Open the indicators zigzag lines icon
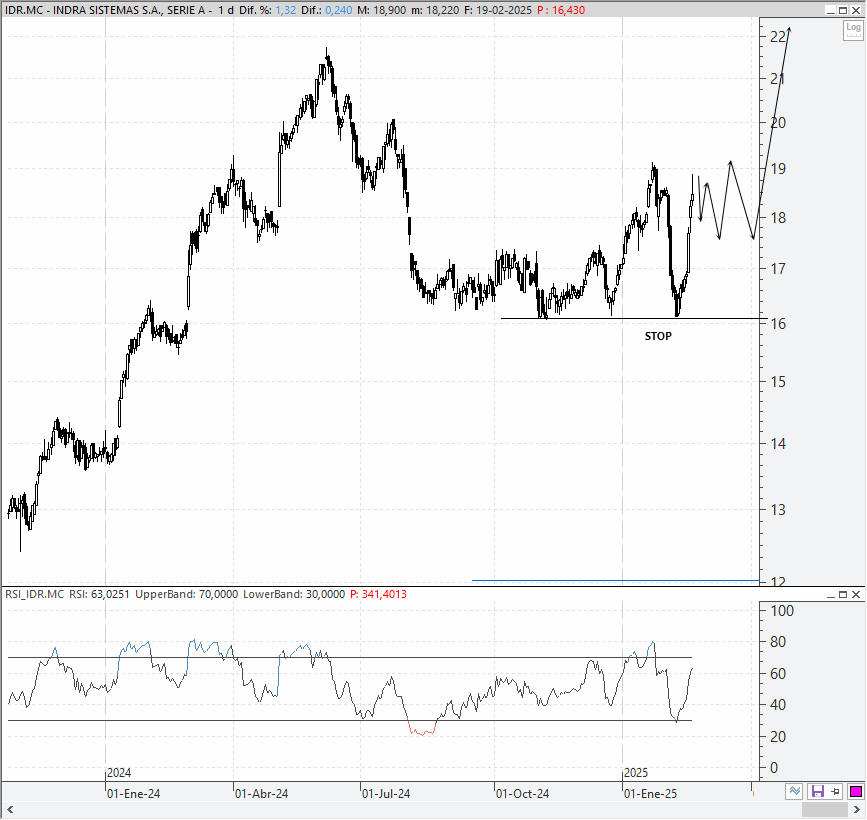Image resolution: width=867 pixels, height=820 pixels. tap(795, 791)
